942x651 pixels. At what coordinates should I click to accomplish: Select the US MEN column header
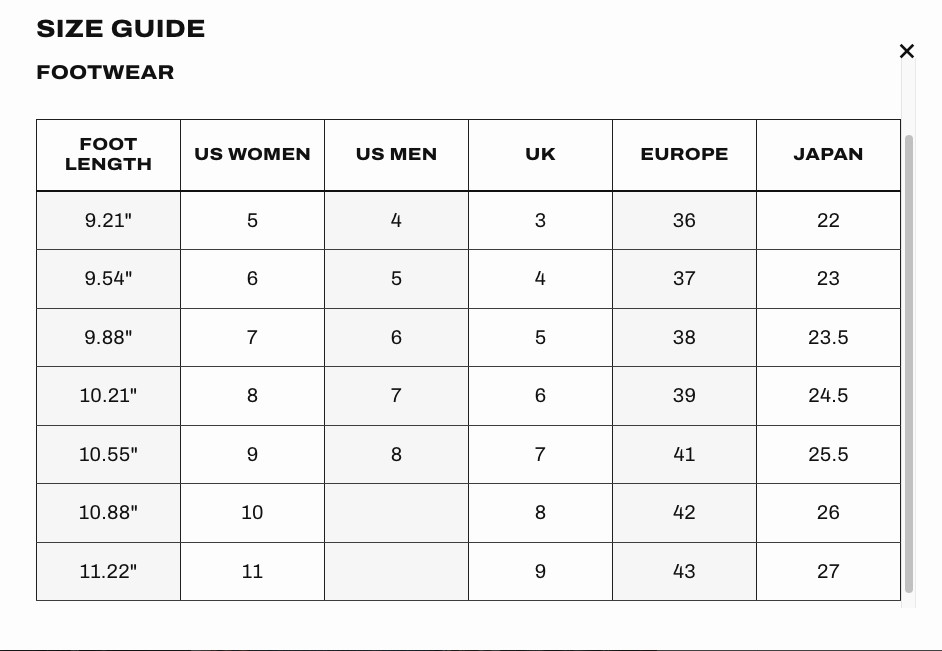(x=397, y=155)
